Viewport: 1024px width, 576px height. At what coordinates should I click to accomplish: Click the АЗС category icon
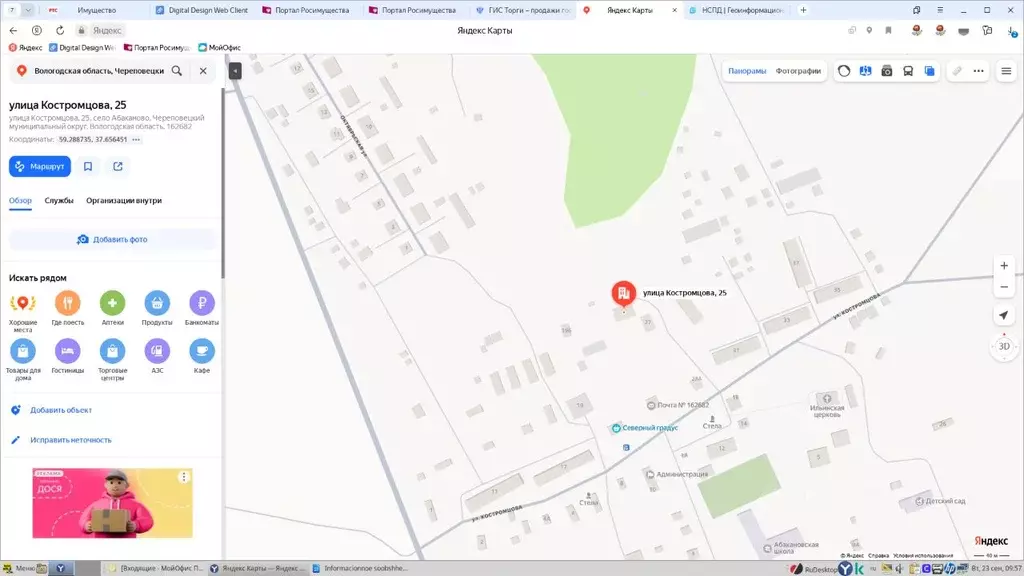click(x=157, y=352)
